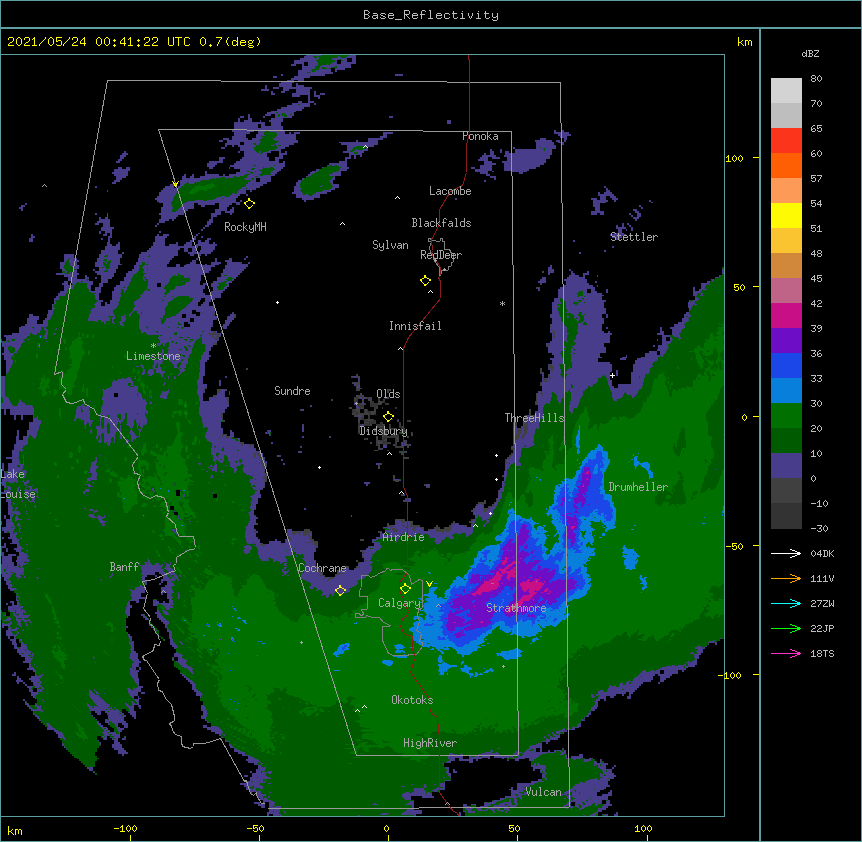Click the -100 tick on bottom axis

coord(125,828)
